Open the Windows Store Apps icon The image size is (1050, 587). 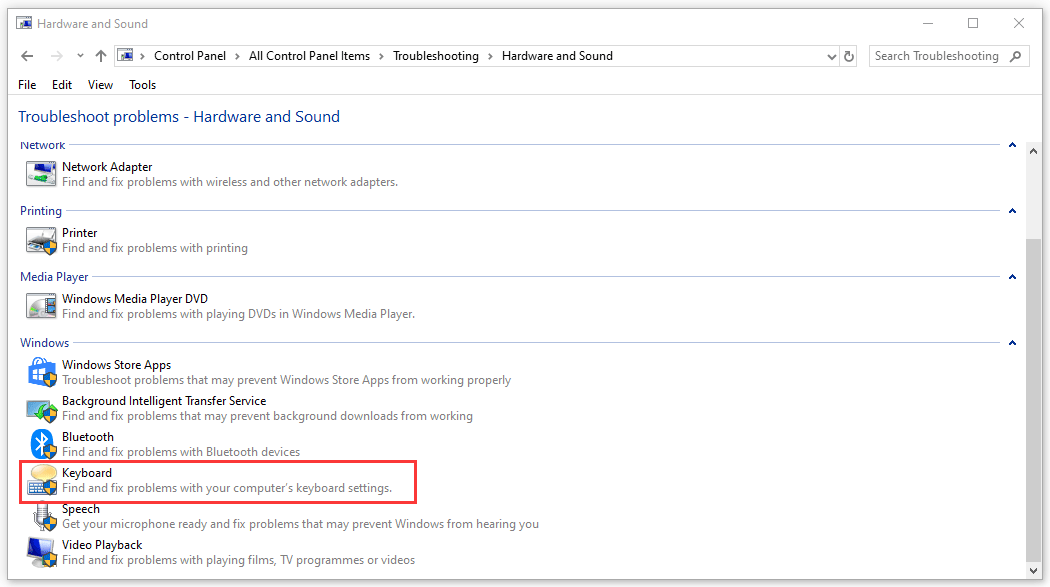[x=42, y=372]
